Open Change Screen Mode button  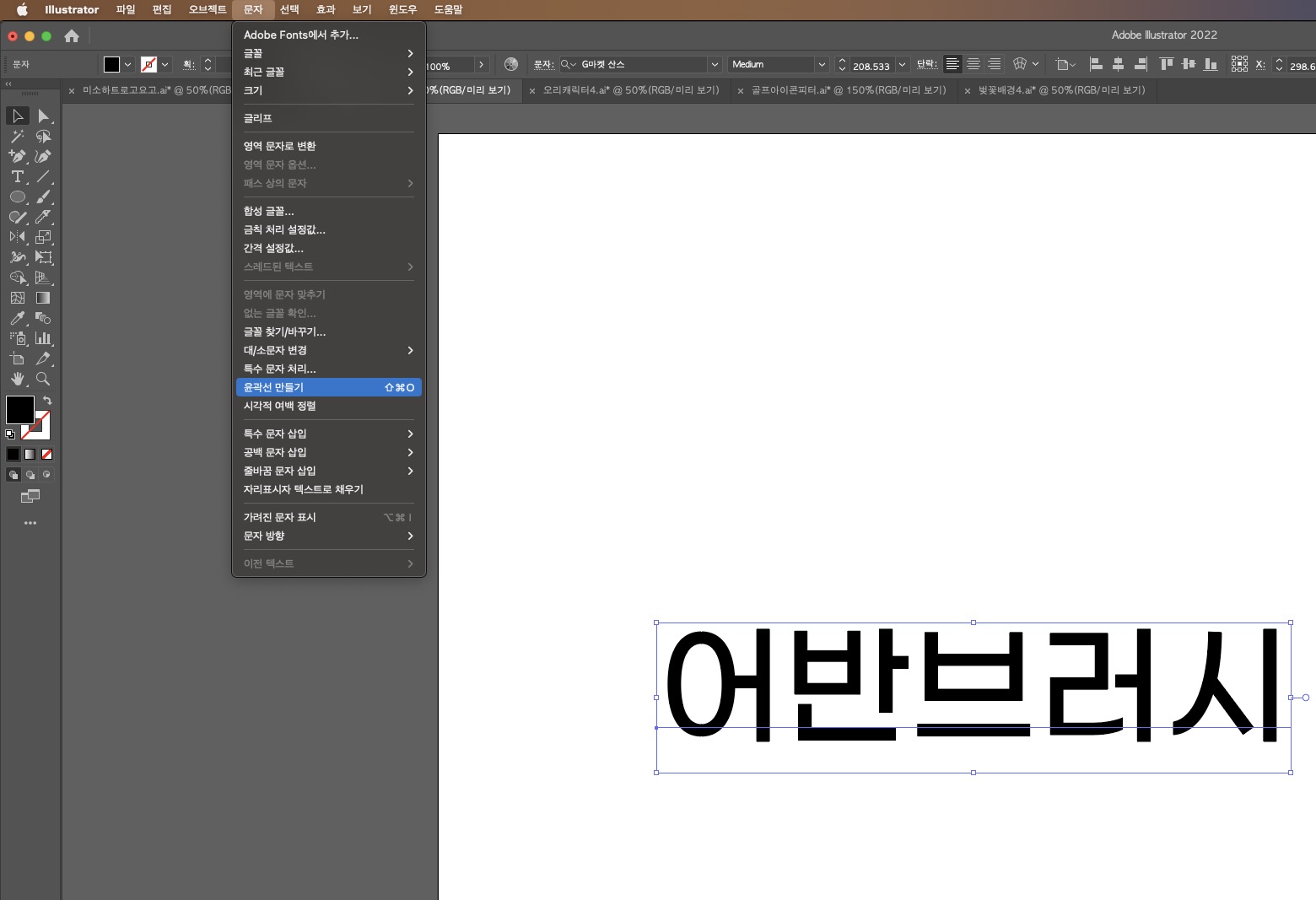tap(30, 497)
